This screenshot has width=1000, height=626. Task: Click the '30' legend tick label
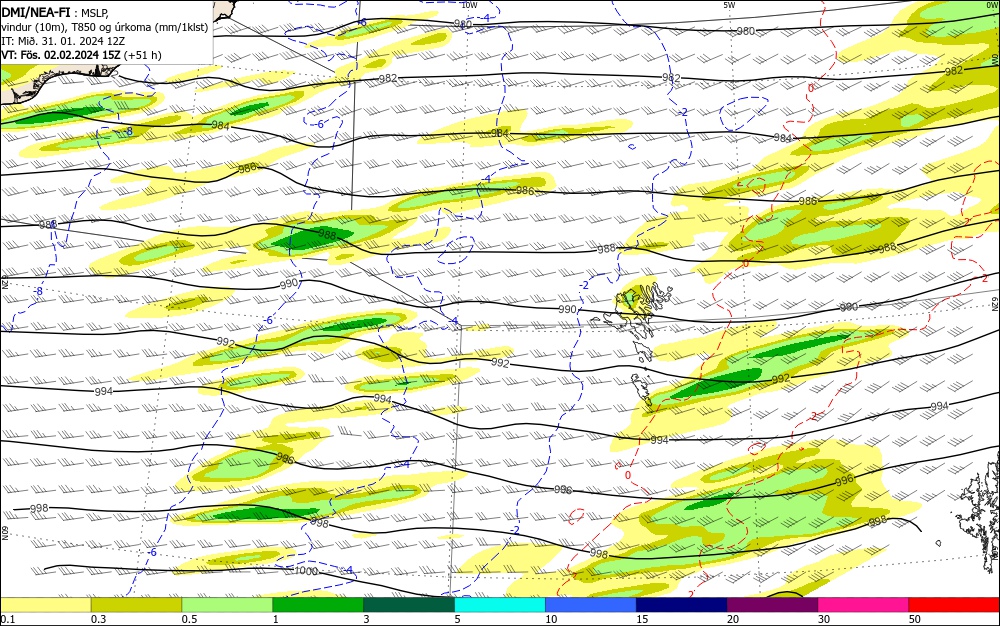point(824,619)
